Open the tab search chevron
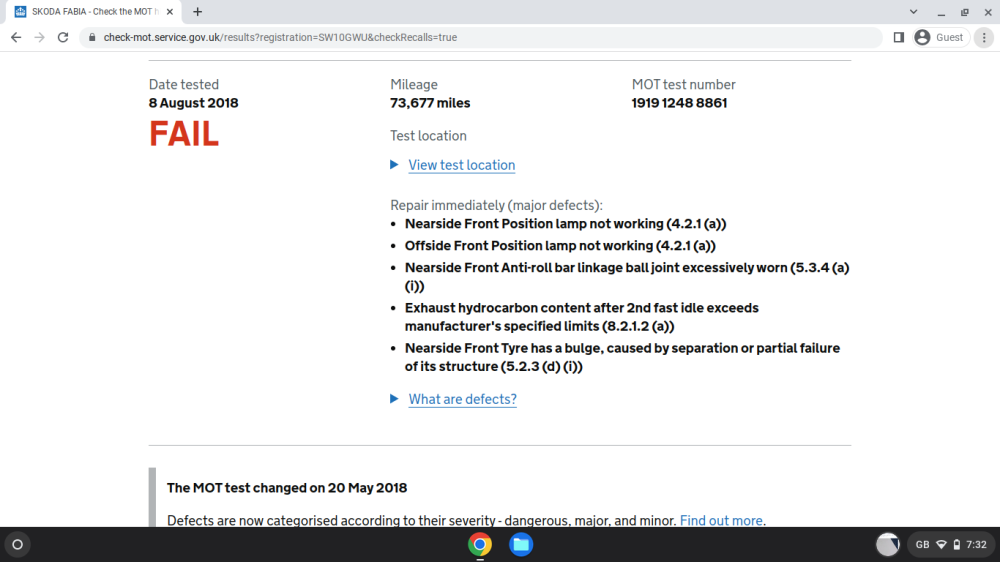Viewport: 1000px width, 562px height. [913, 11]
